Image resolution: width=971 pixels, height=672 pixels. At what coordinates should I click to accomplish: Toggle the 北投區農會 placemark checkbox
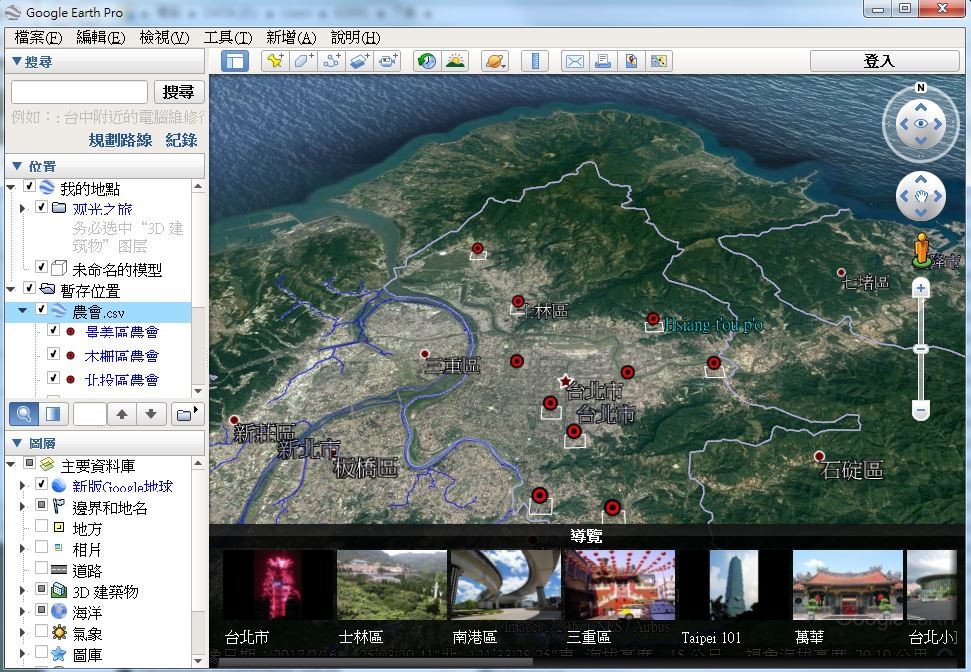pyautogui.click(x=54, y=378)
